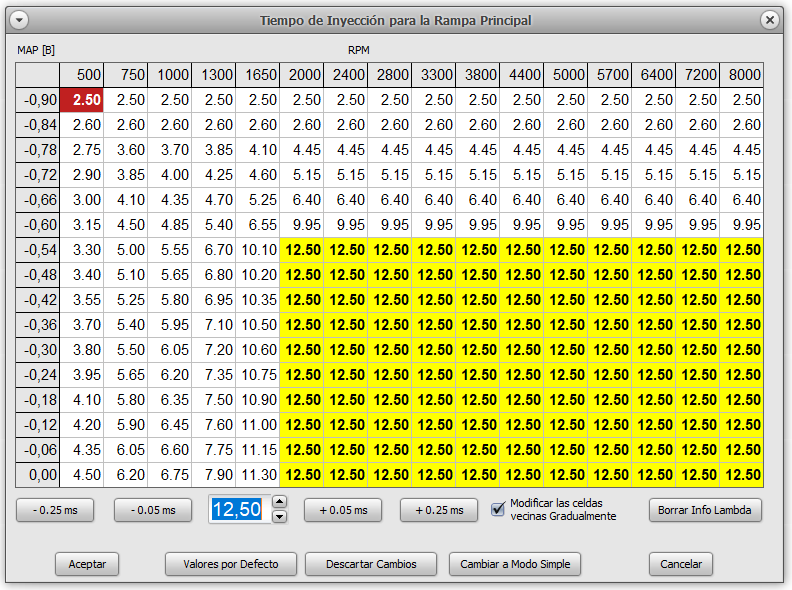Click the + 0.25 ms button
792x590 pixels.
[439, 510]
